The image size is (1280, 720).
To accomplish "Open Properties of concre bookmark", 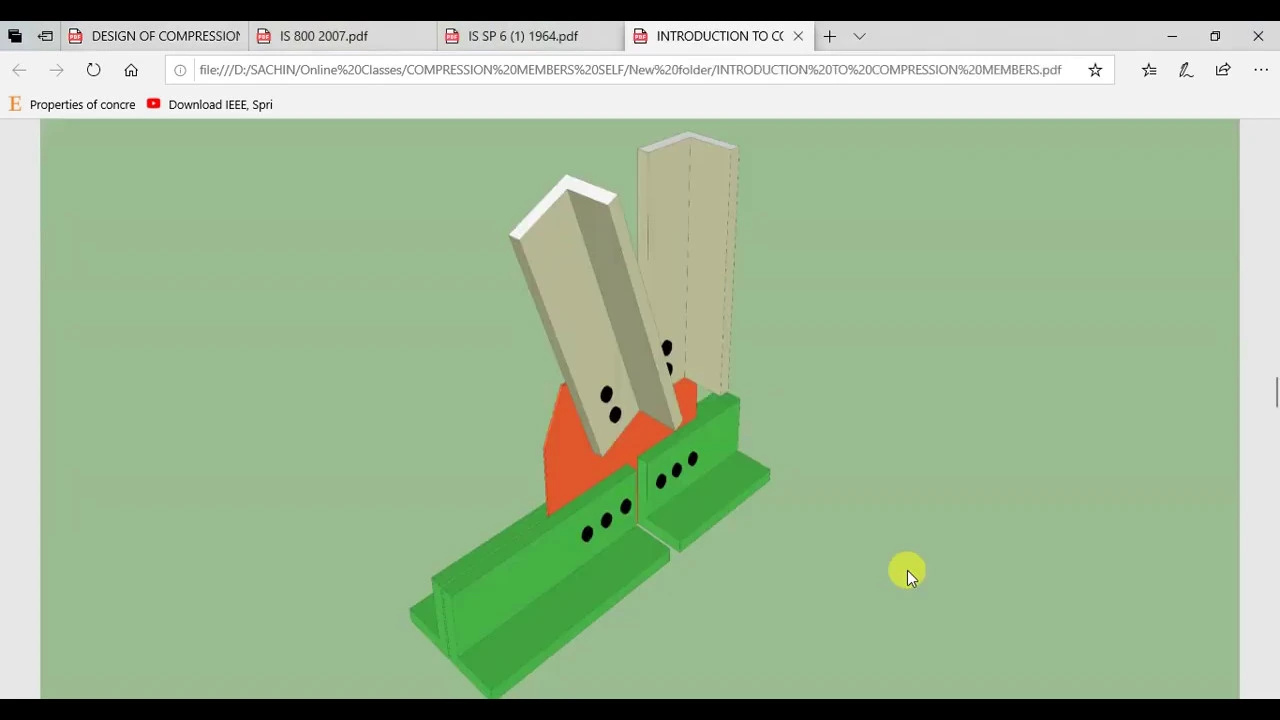I will coord(72,104).
